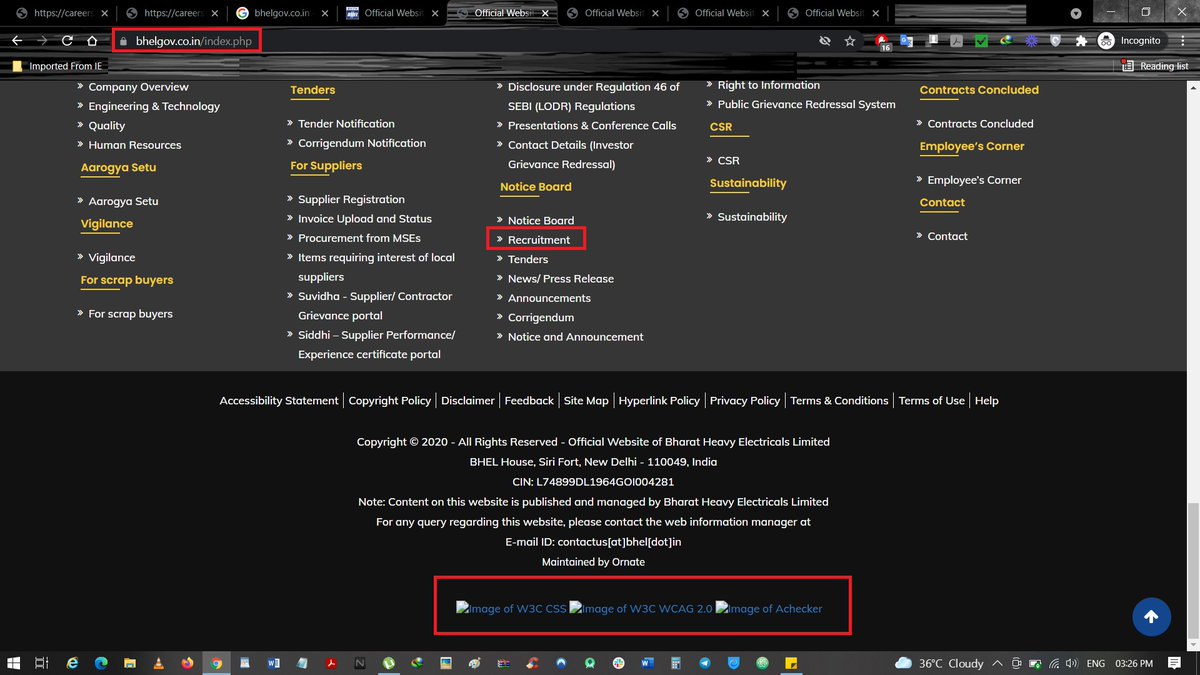Open the Privacy Policy footer link

coord(745,401)
